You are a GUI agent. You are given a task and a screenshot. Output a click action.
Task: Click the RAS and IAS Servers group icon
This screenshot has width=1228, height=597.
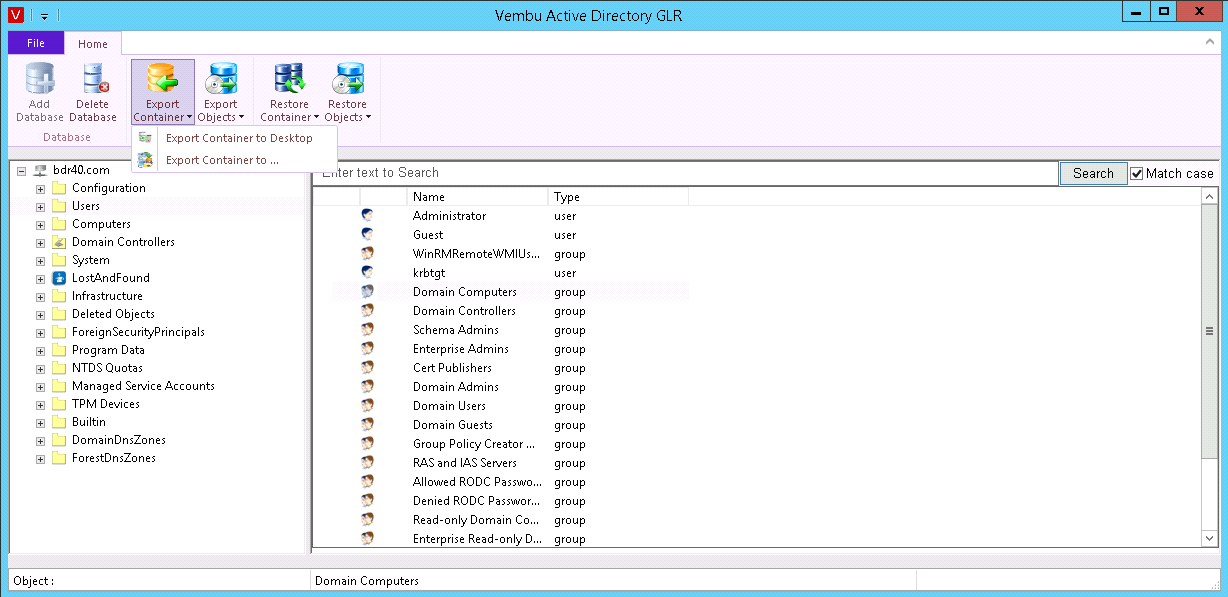[367, 463]
